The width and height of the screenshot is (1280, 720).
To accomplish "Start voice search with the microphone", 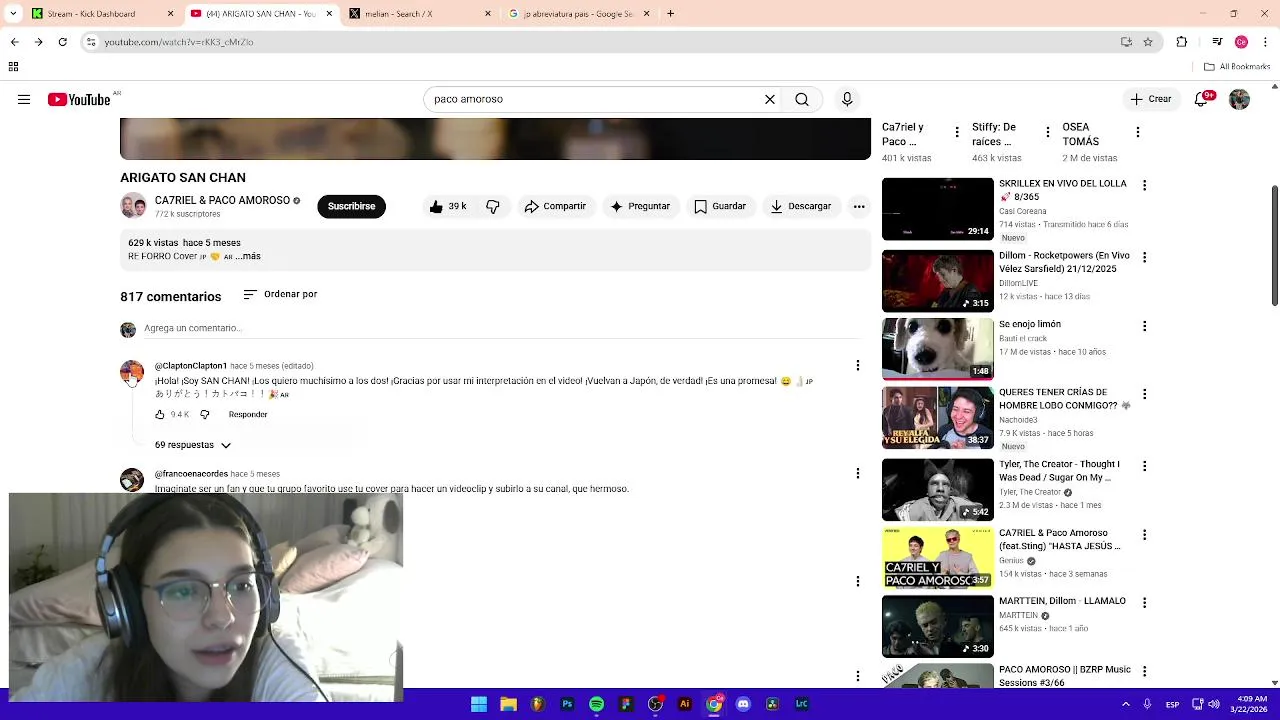I will click(x=847, y=99).
